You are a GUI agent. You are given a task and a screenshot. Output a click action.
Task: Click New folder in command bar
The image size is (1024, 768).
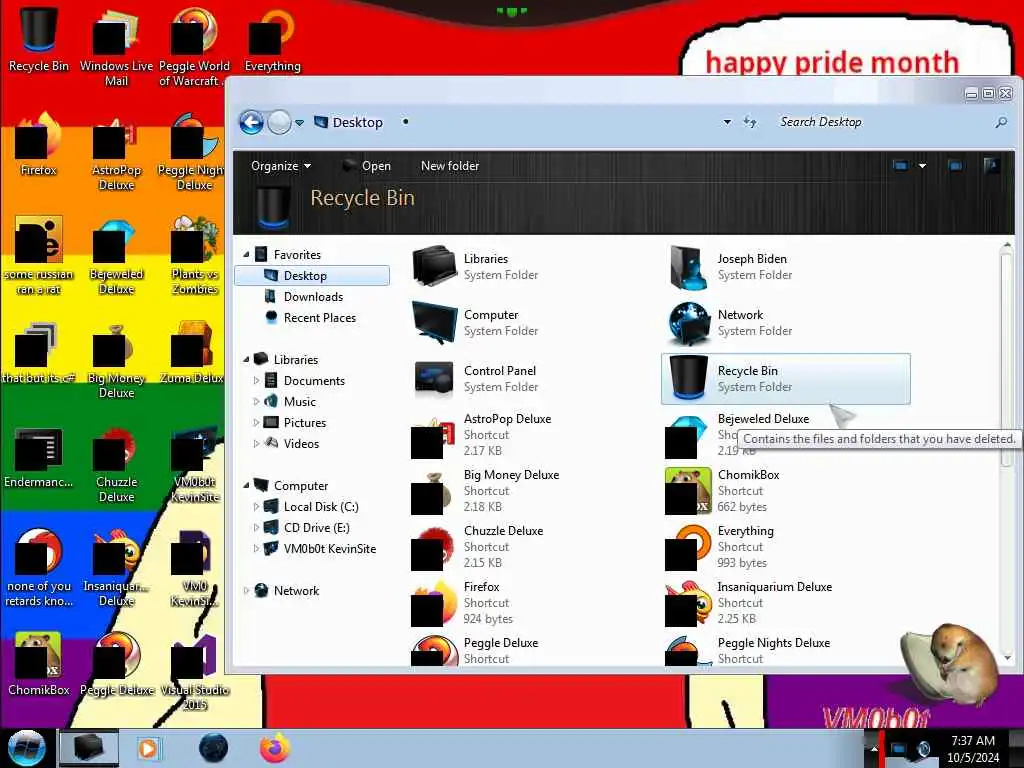click(450, 166)
